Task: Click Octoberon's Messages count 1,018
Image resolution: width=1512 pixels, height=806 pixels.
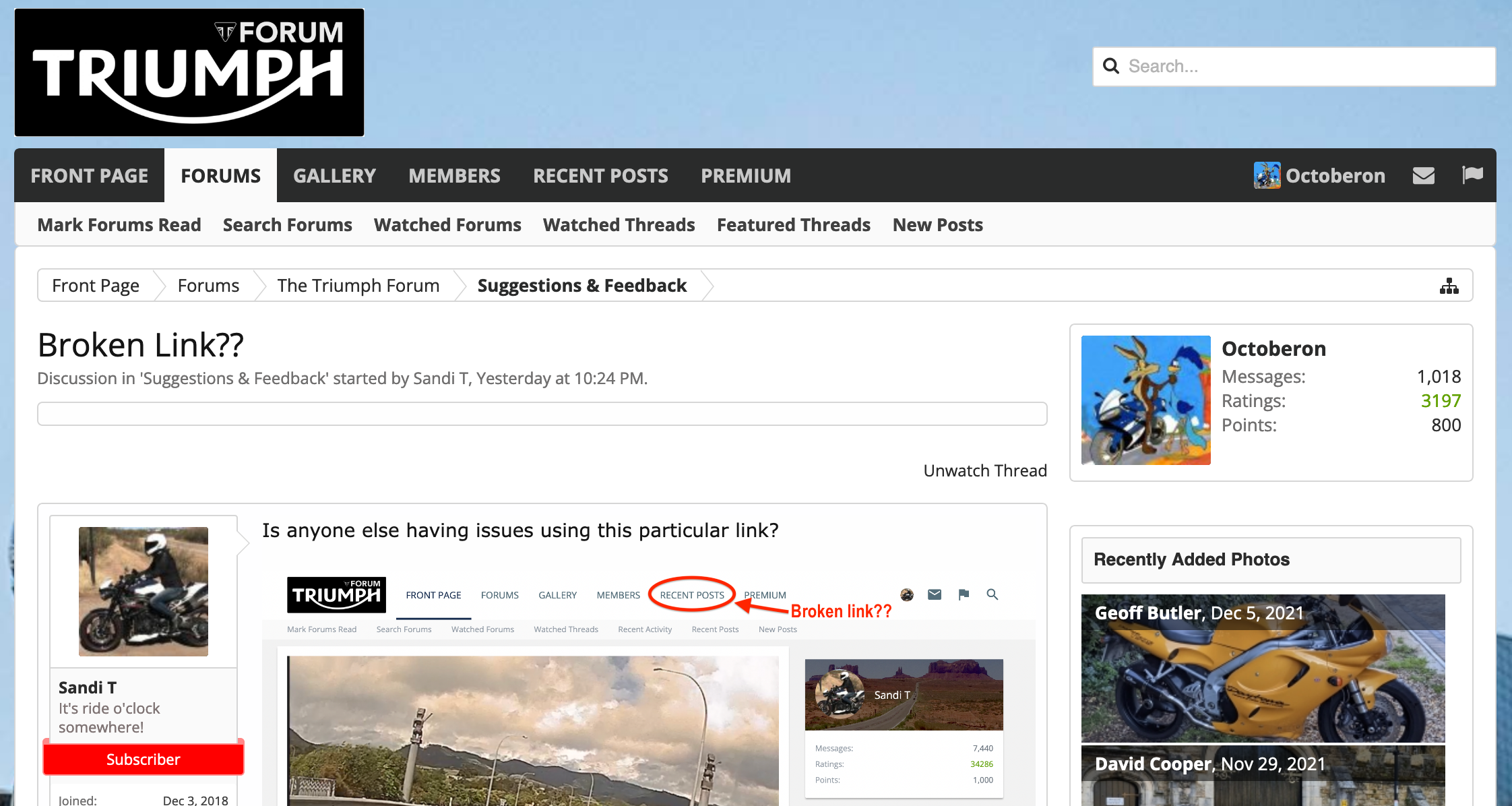Action: coord(1439,377)
